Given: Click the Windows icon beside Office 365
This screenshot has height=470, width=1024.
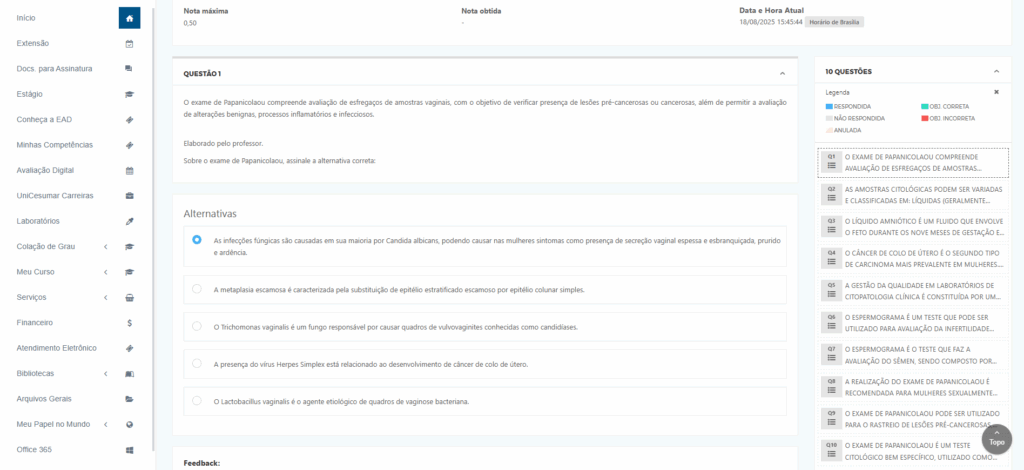Looking at the screenshot, I should [x=129, y=450].
